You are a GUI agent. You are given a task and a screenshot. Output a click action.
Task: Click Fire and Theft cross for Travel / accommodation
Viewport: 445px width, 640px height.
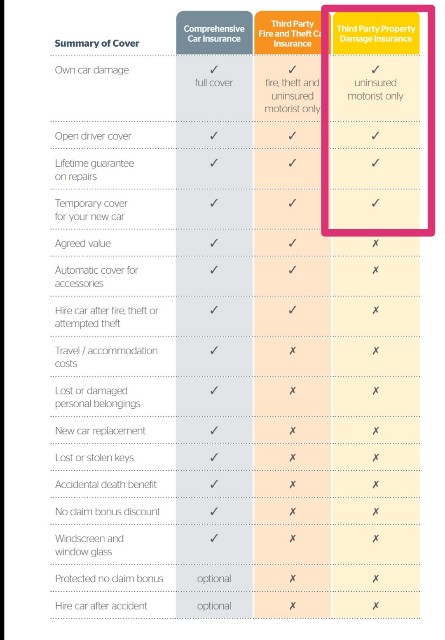point(292,351)
